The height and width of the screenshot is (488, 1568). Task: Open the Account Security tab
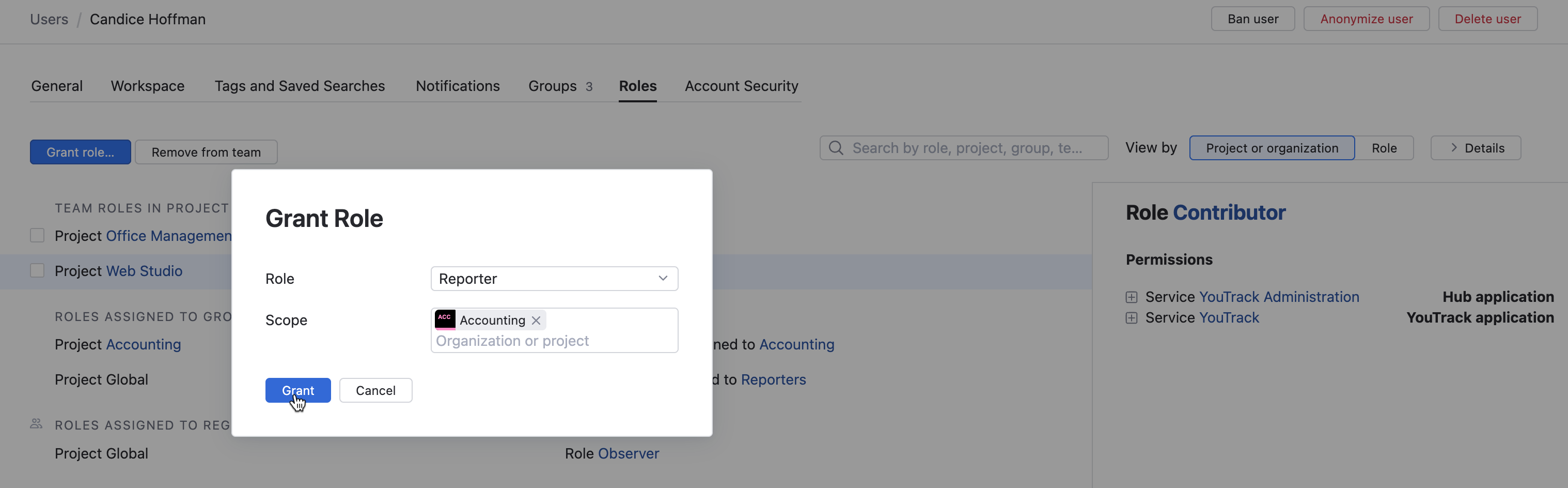click(x=741, y=86)
